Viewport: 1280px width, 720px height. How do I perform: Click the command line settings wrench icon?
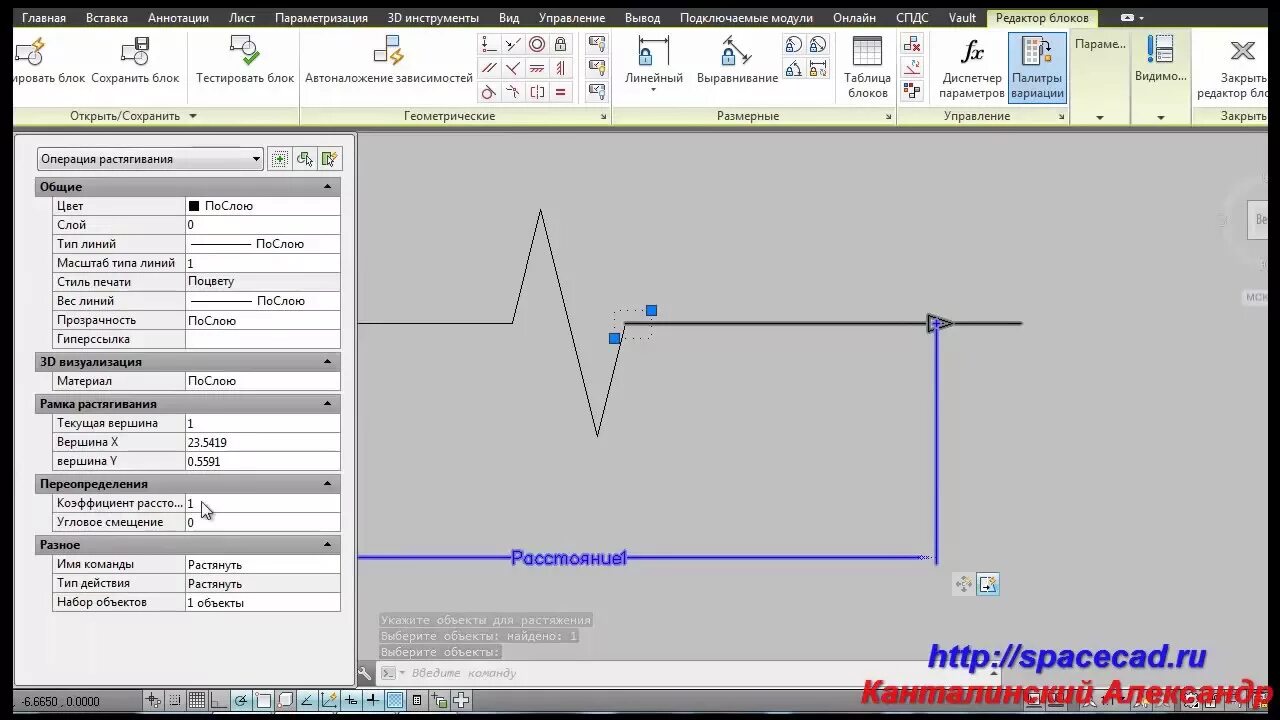(365, 674)
